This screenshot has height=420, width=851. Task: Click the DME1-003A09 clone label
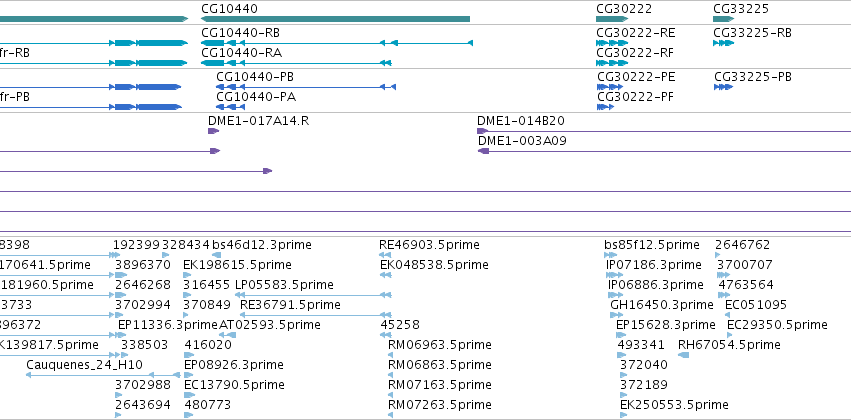pyautogui.click(x=522, y=141)
